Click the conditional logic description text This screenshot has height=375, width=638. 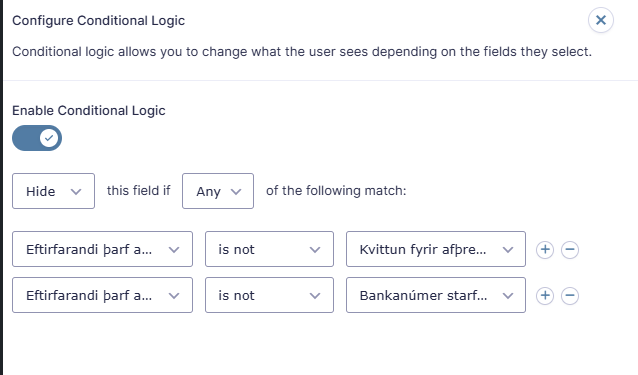302,52
